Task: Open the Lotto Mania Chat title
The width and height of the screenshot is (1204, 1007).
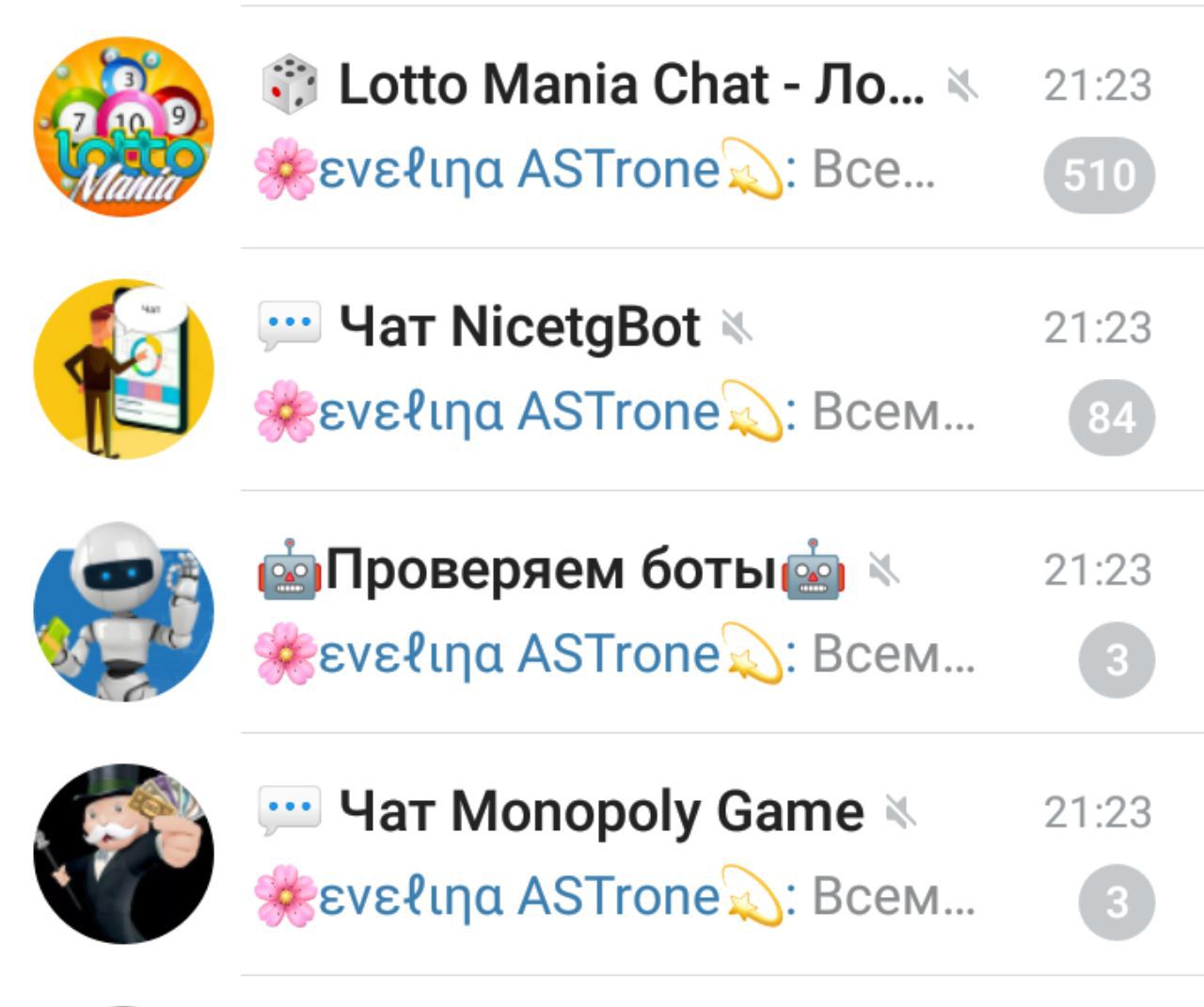Action: click(631, 85)
